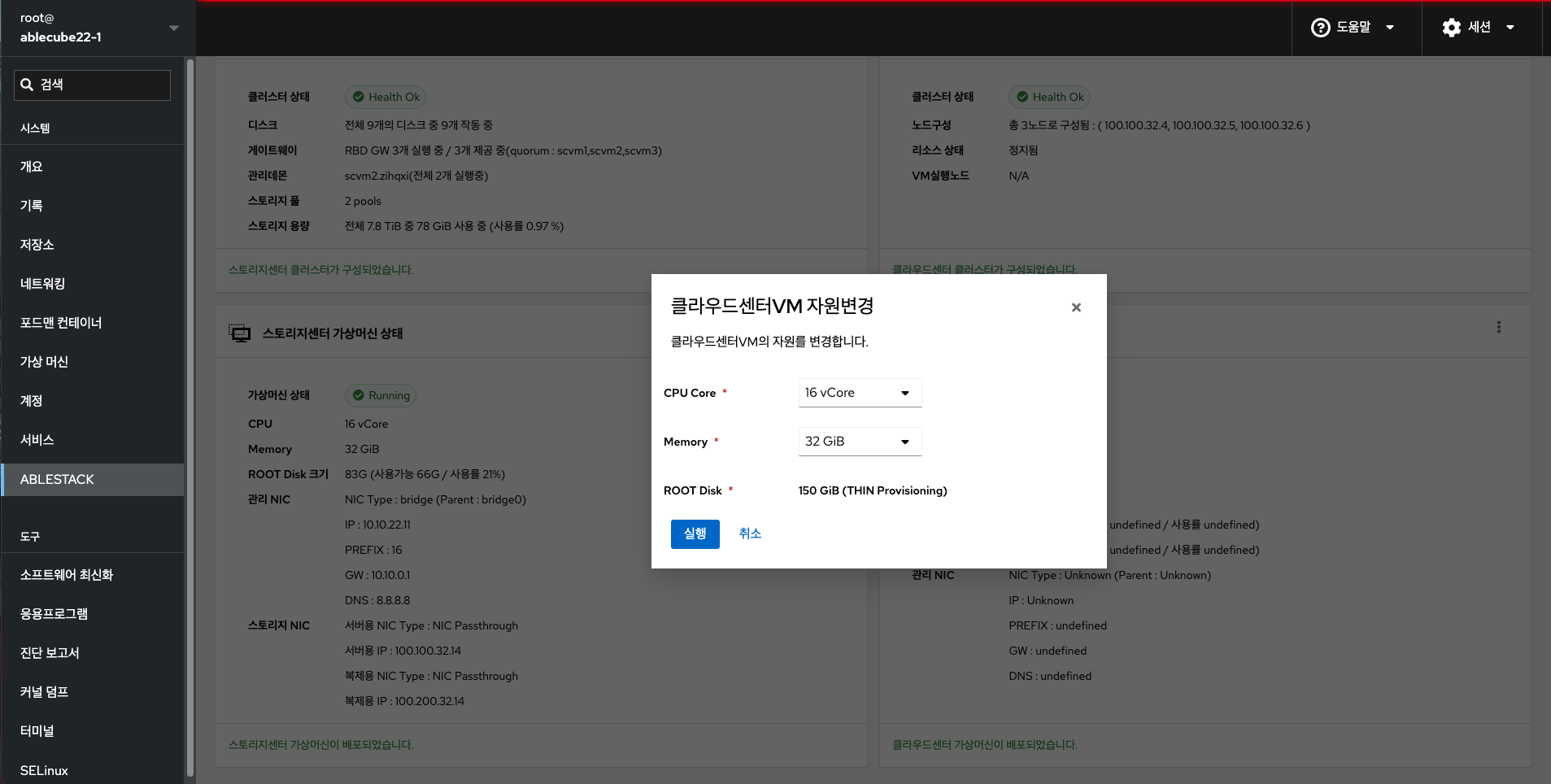Open the 도움말 help menu
The image size is (1551, 784).
pos(1353,28)
